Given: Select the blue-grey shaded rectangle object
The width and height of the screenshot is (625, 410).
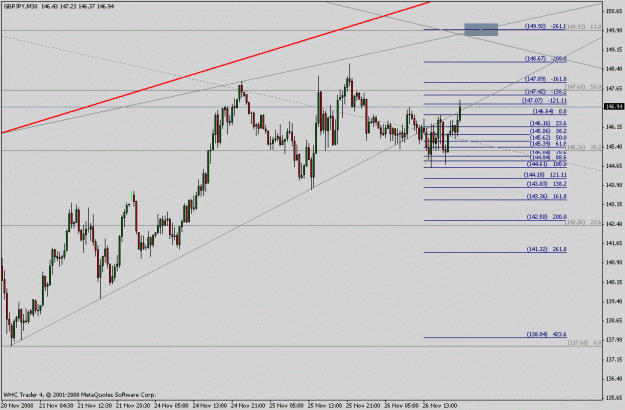Looking at the screenshot, I should pyautogui.click(x=481, y=29).
